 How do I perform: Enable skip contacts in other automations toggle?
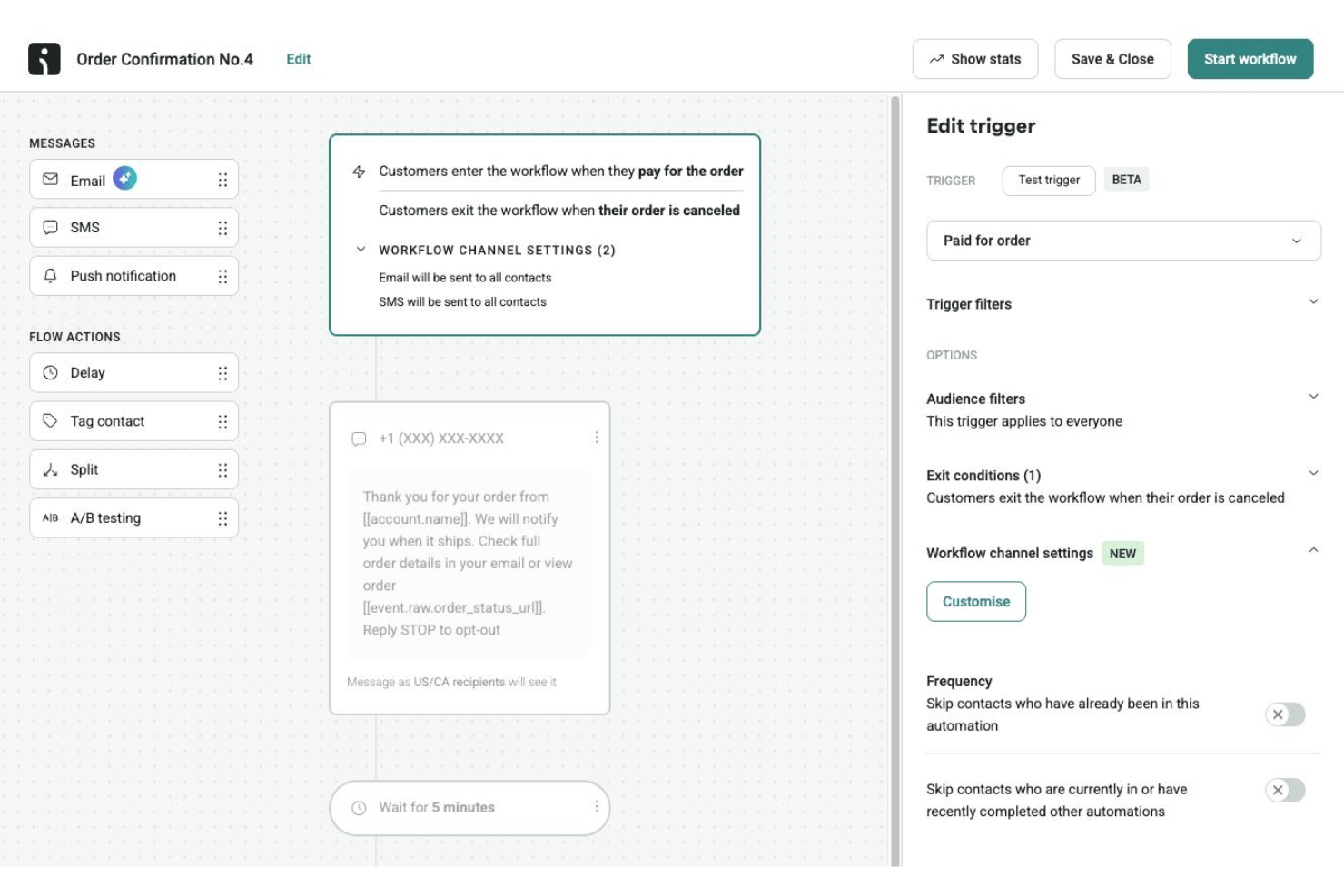1285,790
